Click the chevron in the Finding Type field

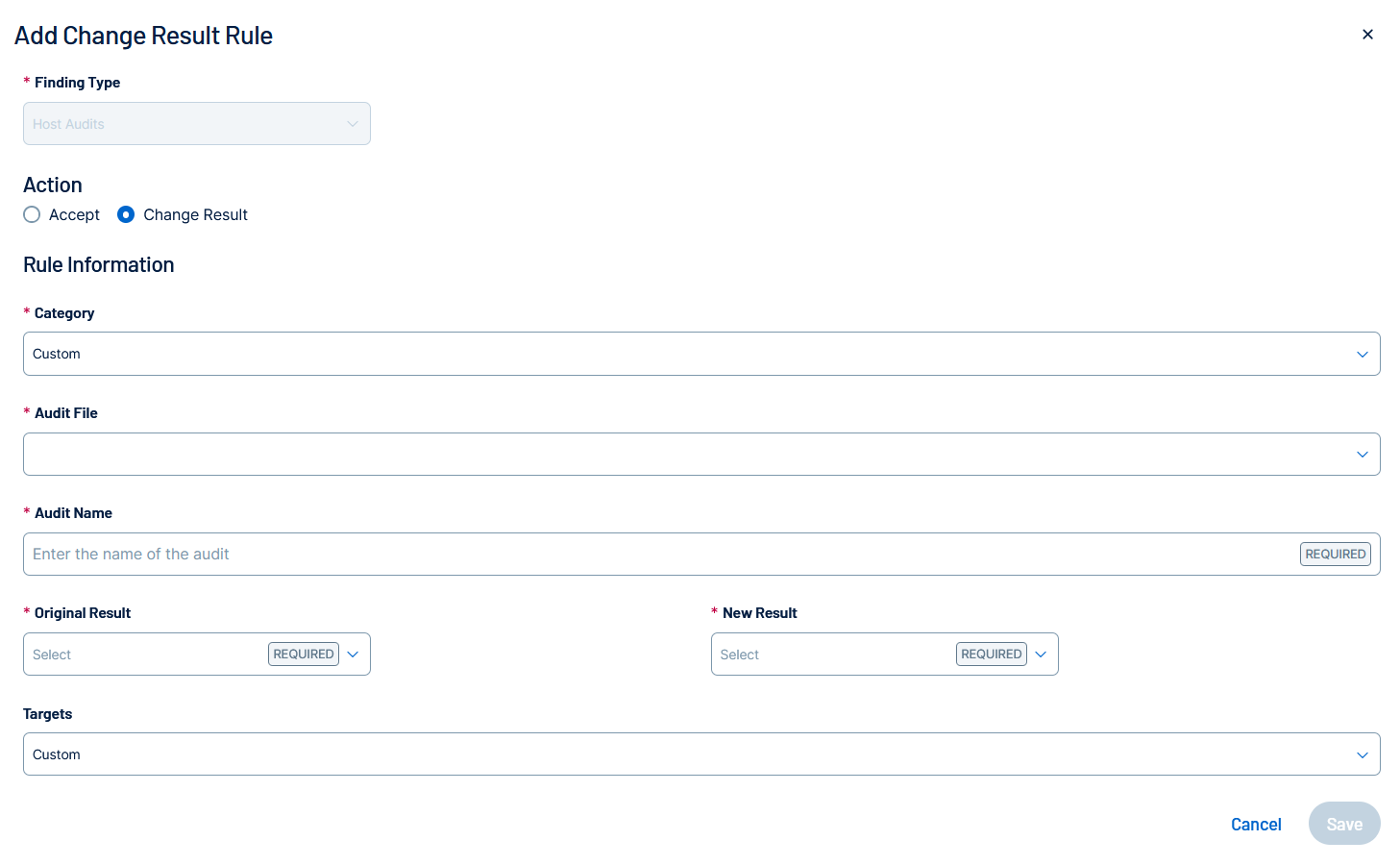pos(353,124)
